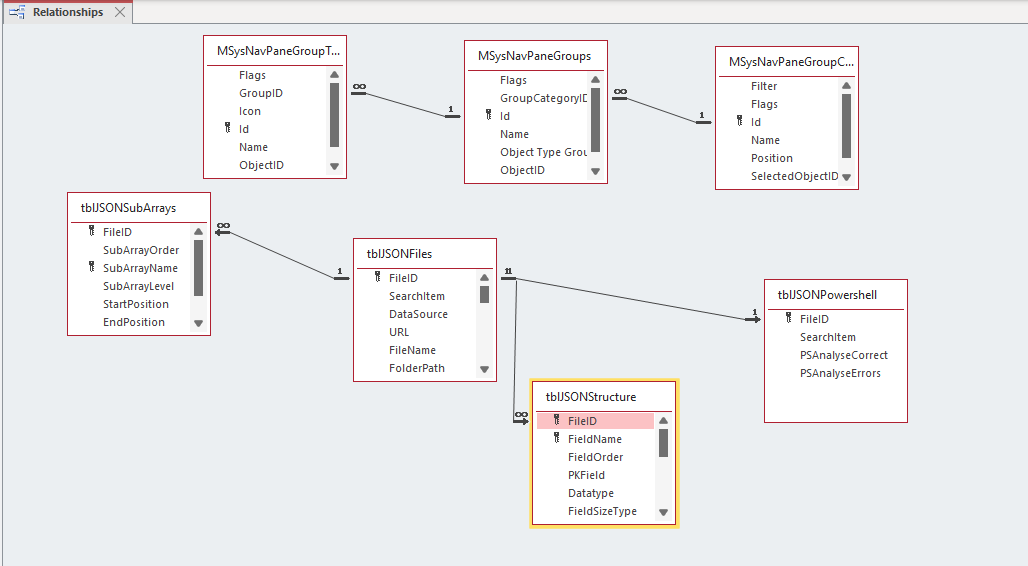Click key icon beside Id in MSysNavPaneGroupC table

740,121
